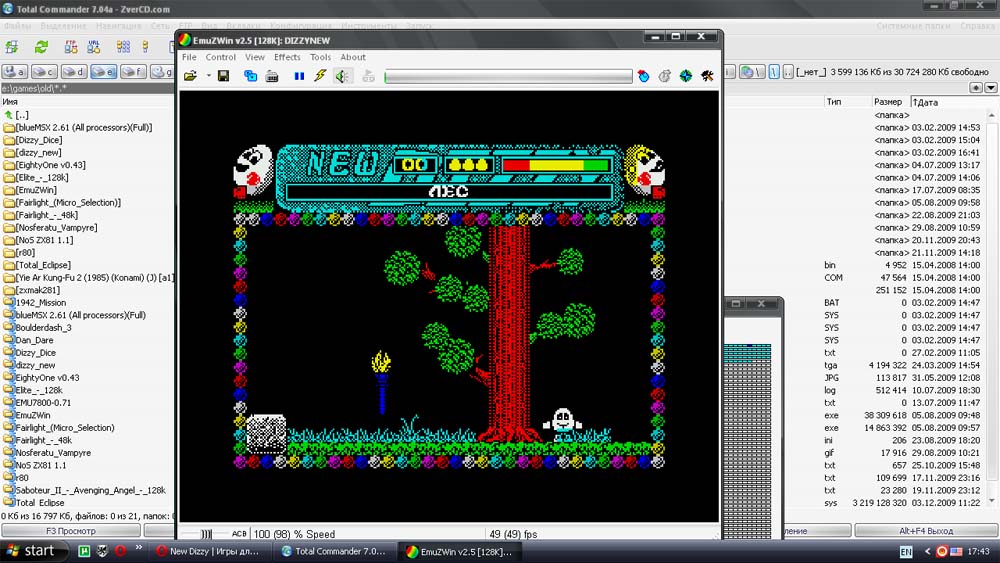The height and width of the screenshot is (563, 1000).
Task: Open the Tools menu in EmuZWin
Action: click(x=320, y=57)
